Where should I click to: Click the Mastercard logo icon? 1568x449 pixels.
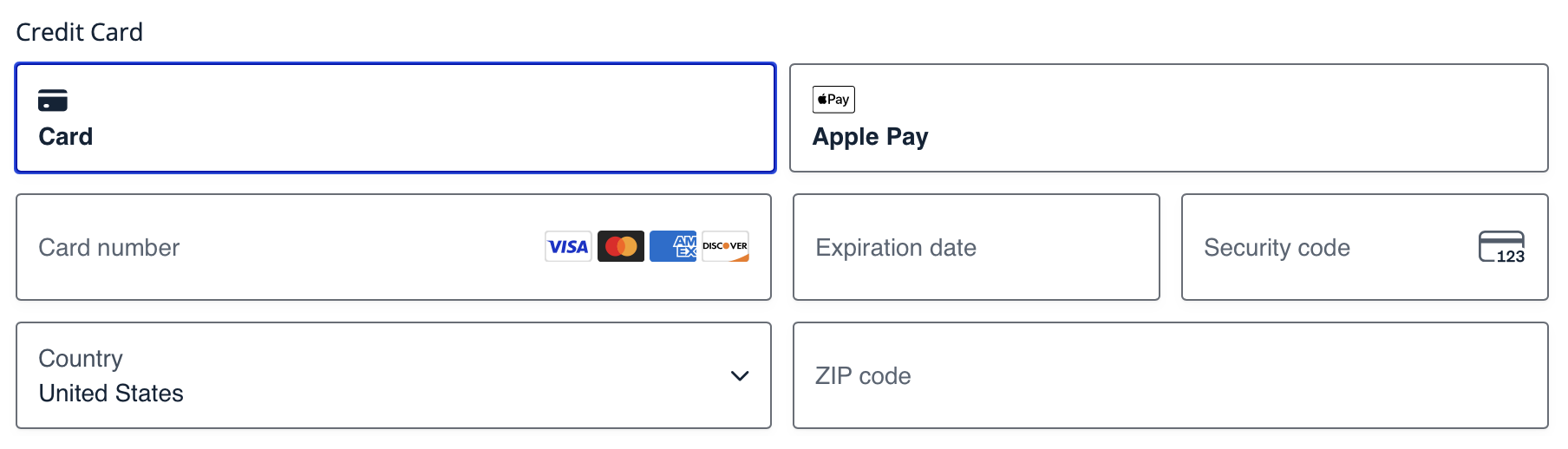point(621,247)
